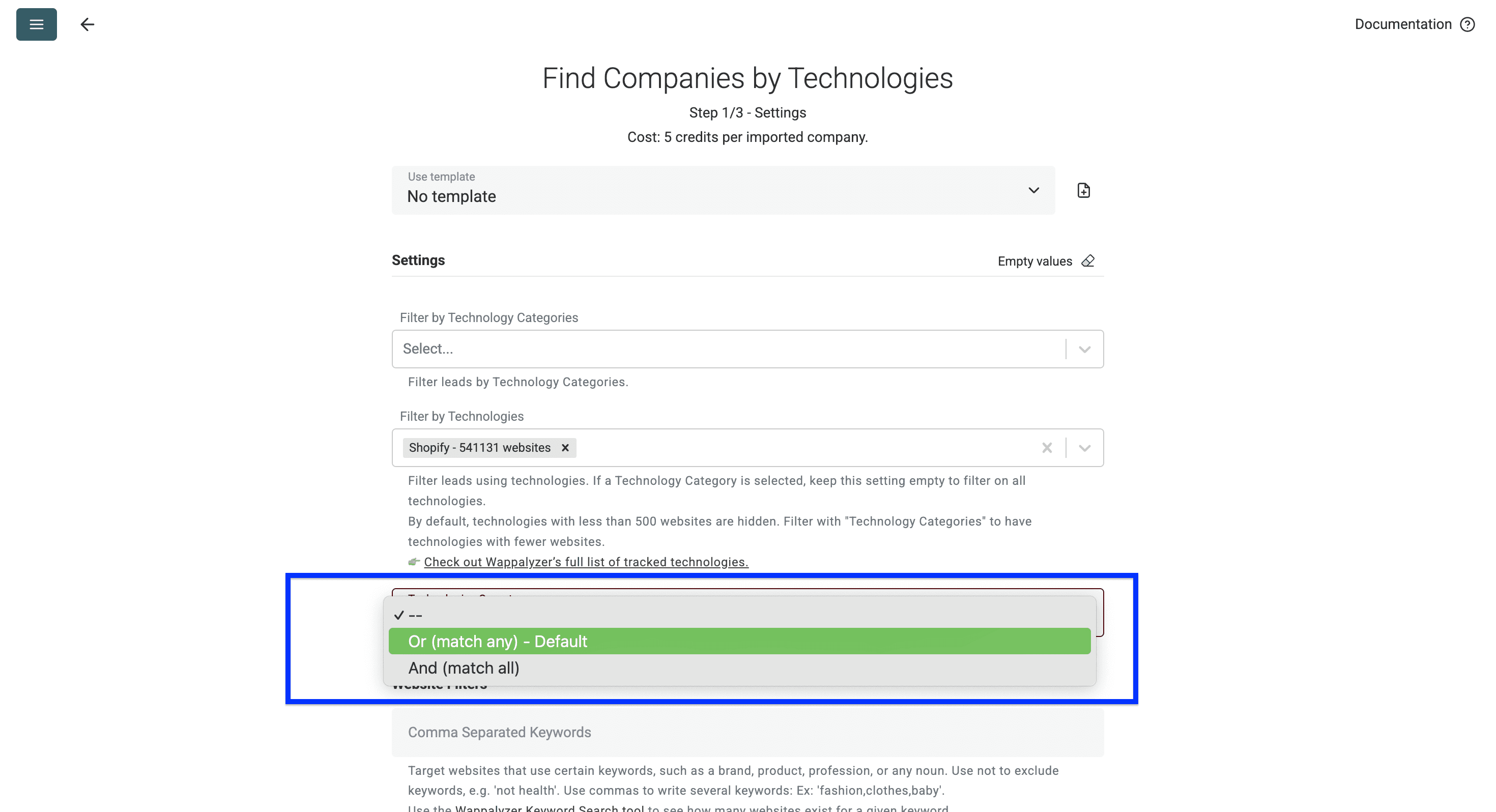Navigate back using the arrow icon
The image size is (1496, 812).
(x=87, y=24)
